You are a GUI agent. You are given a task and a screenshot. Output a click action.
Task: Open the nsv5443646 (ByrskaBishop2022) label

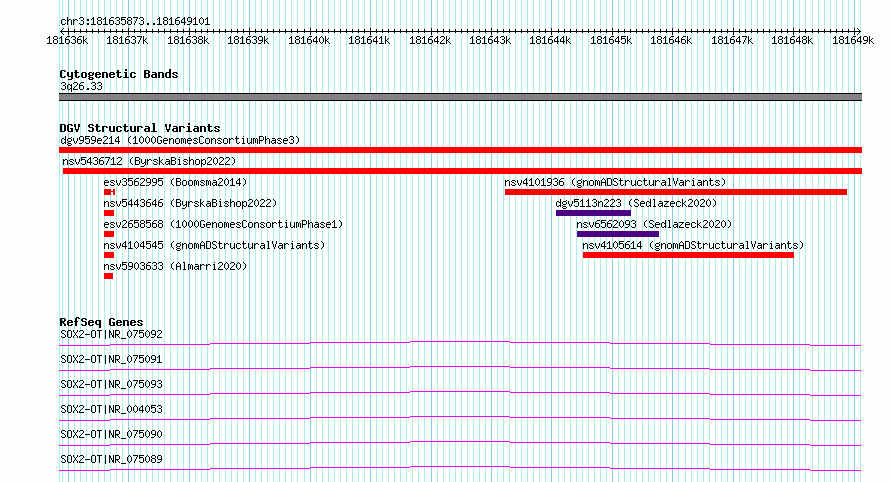190,203
